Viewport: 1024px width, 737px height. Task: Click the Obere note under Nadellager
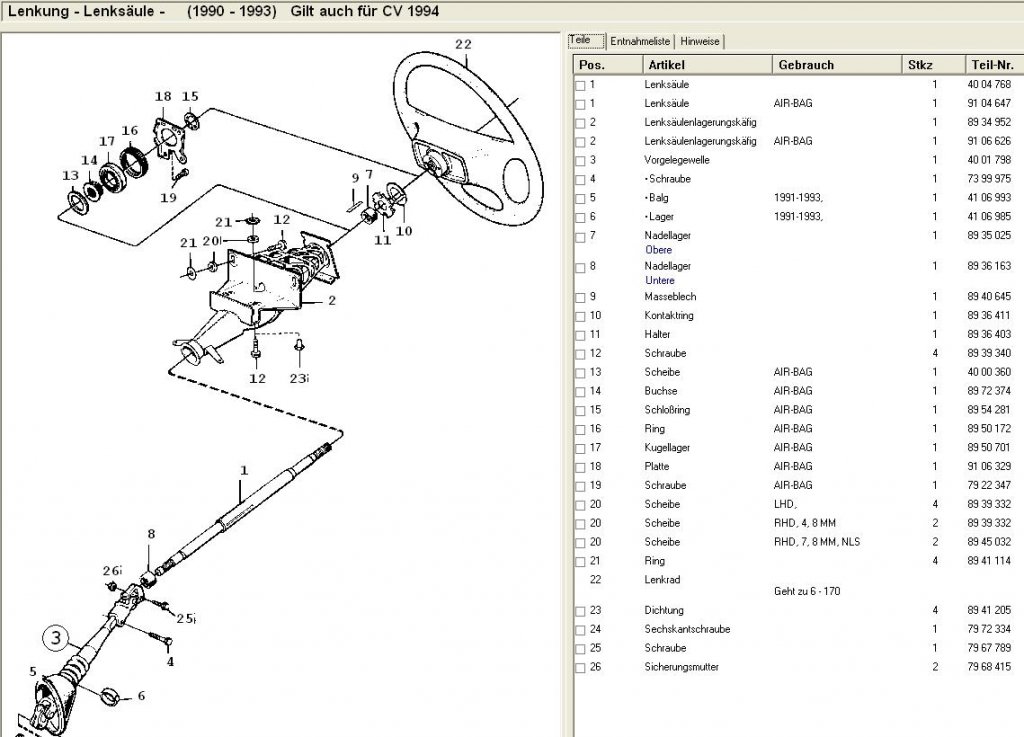click(658, 250)
